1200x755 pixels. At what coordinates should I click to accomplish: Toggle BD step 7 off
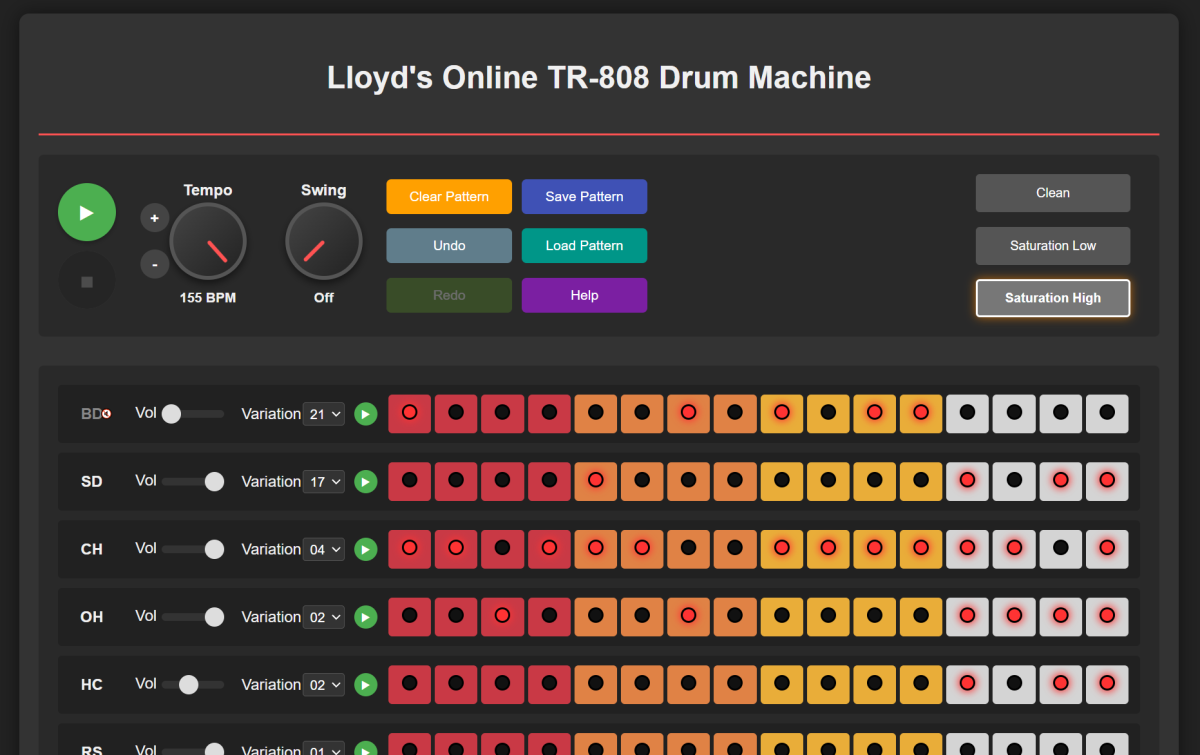[x=688, y=414]
